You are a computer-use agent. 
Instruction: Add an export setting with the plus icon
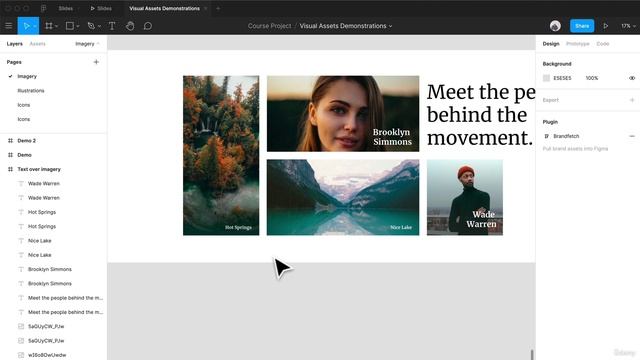click(632, 100)
